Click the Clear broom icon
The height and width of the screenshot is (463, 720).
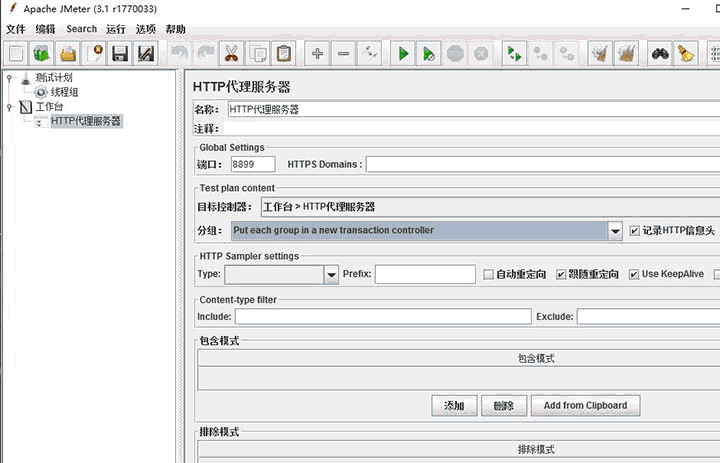click(600, 54)
